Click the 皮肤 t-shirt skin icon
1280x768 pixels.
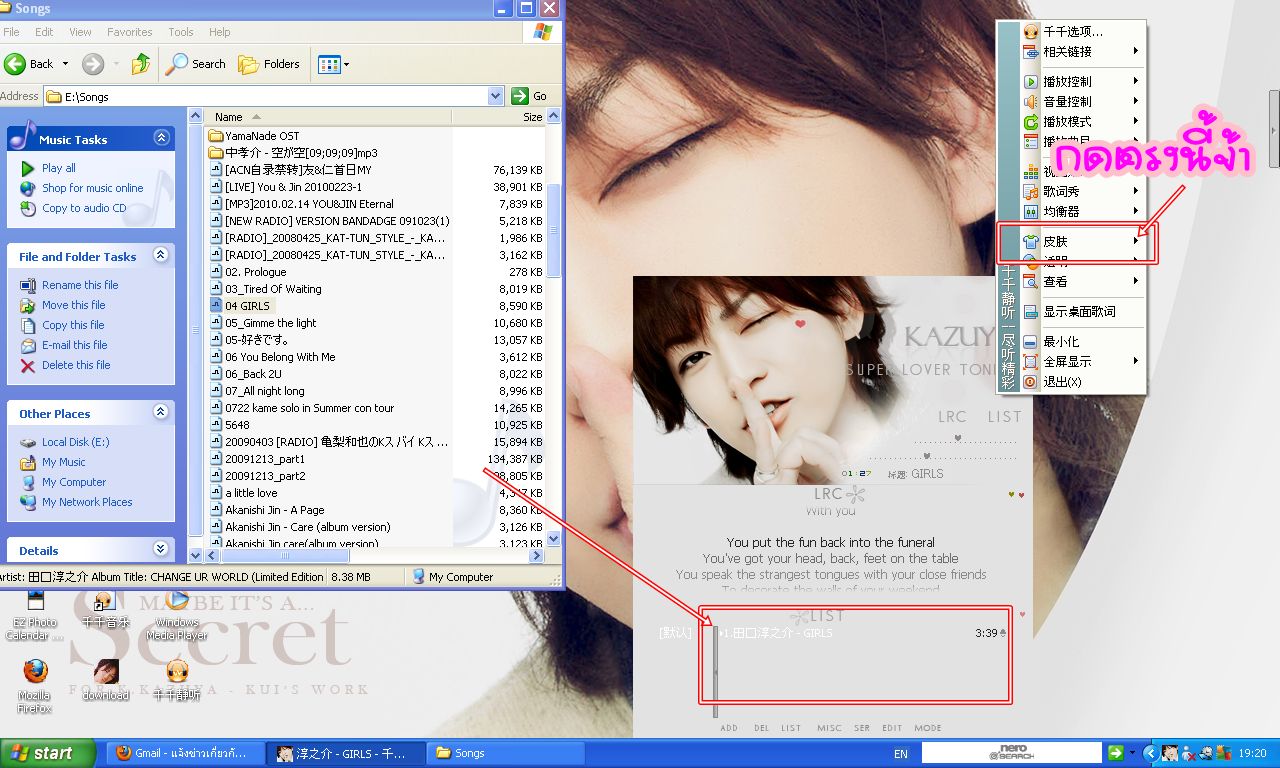[x=1030, y=241]
